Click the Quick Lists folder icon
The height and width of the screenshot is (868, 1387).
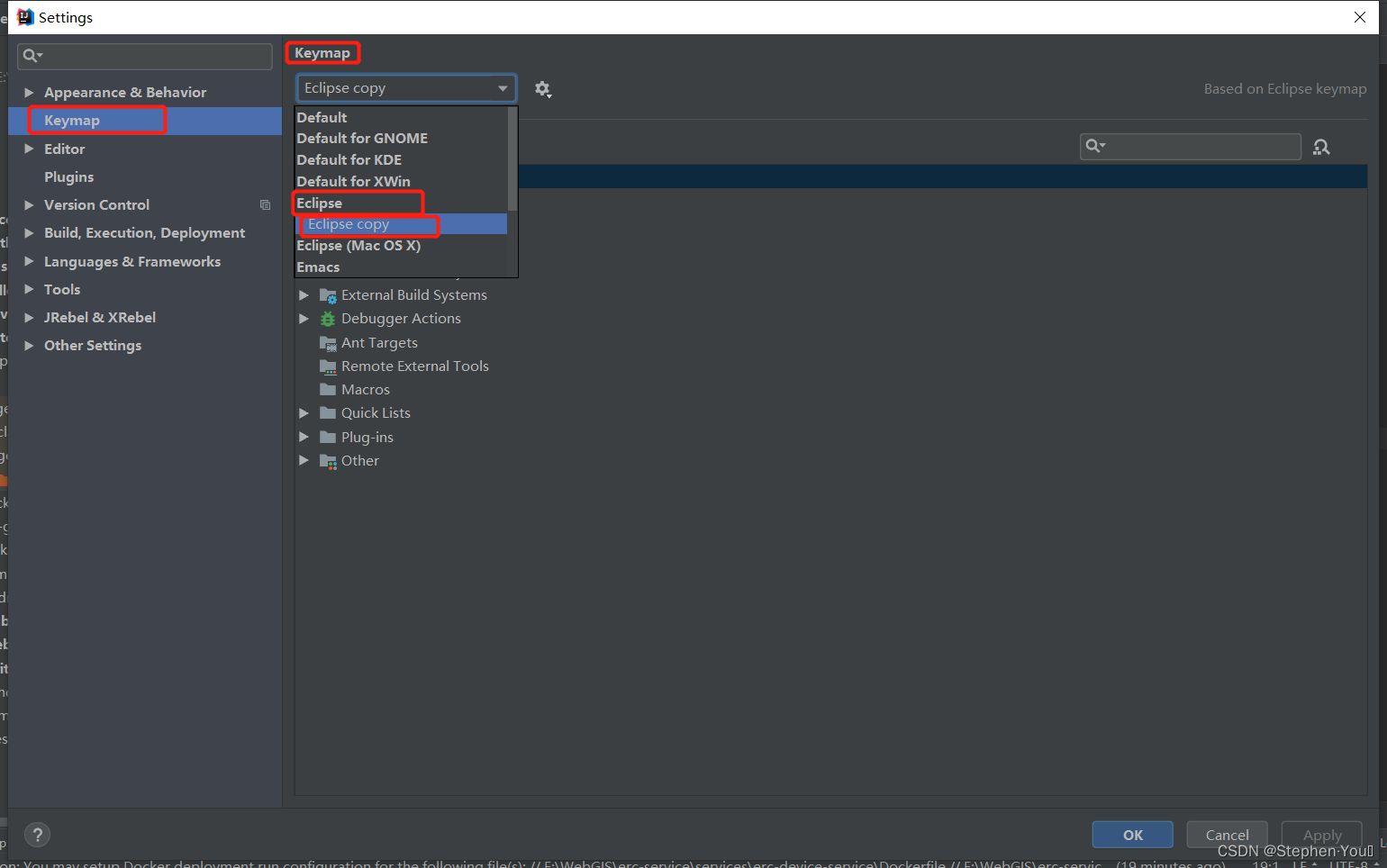click(328, 413)
